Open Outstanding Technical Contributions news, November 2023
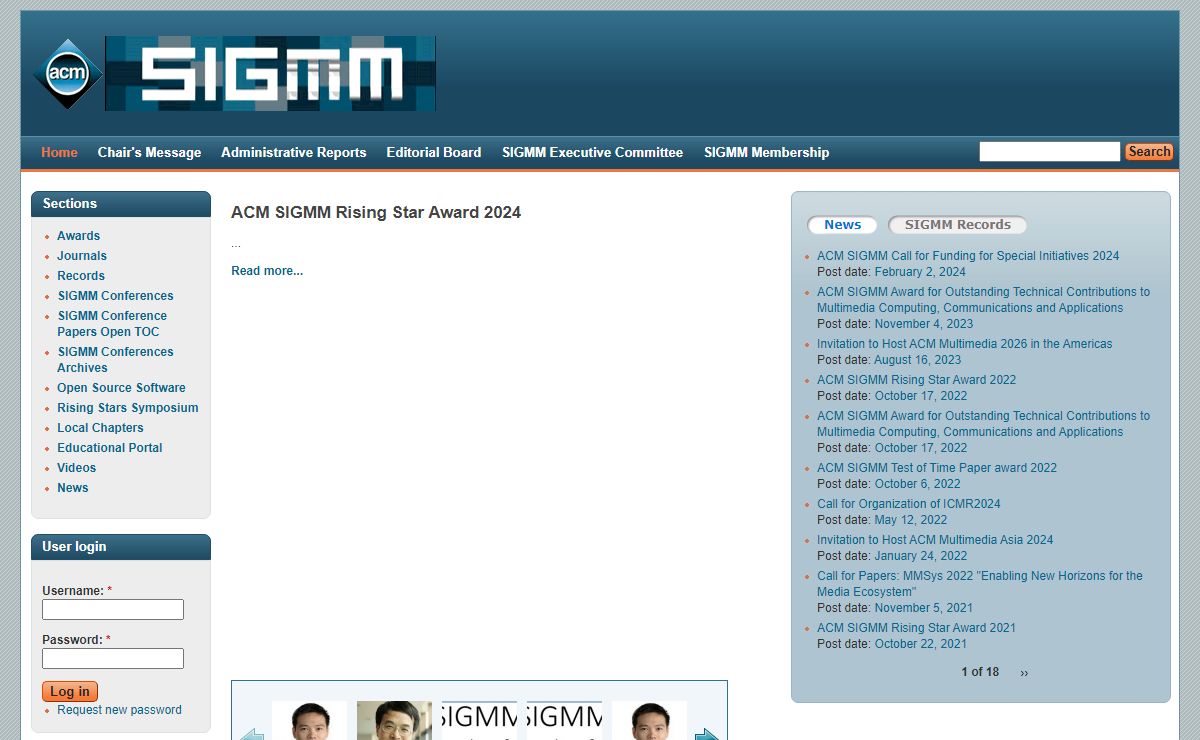The width and height of the screenshot is (1200, 740). tap(983, 300)
